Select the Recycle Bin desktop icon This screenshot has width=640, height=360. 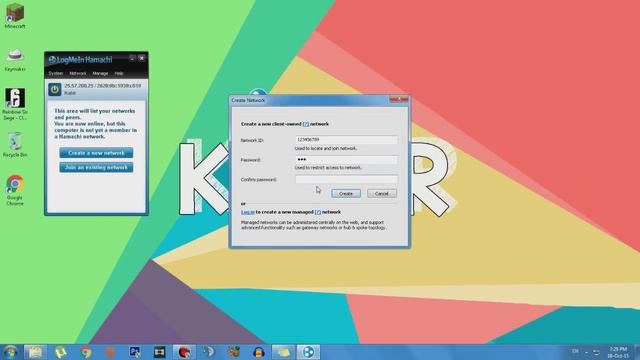pos(15,144)
